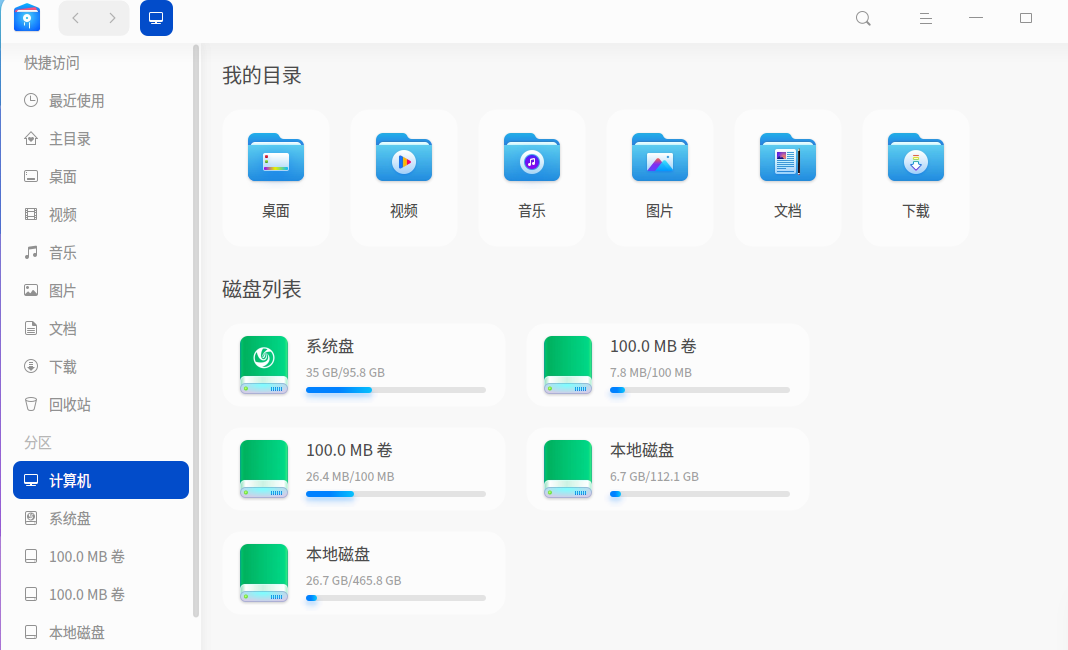This screenshot has width=1068, height=650.
Task: Select the 6.7 GB/112.1 GB 本地磁盘 drive icon
Action: [568, 469]
